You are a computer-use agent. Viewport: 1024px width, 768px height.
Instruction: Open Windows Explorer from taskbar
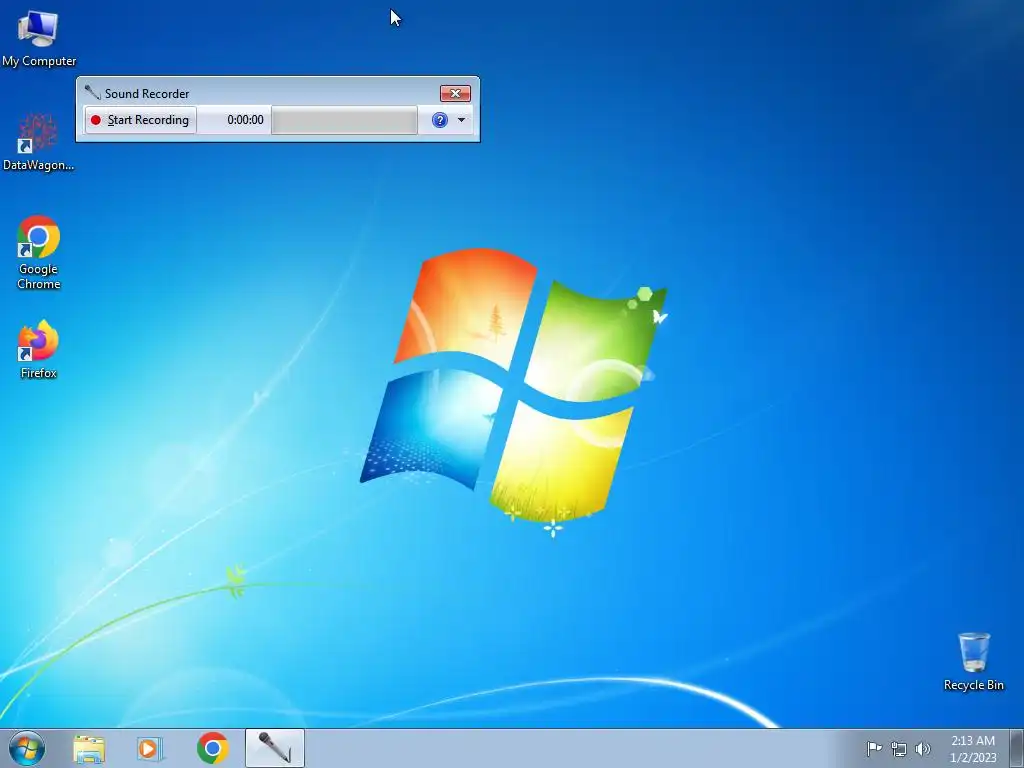tap(89, 748)
